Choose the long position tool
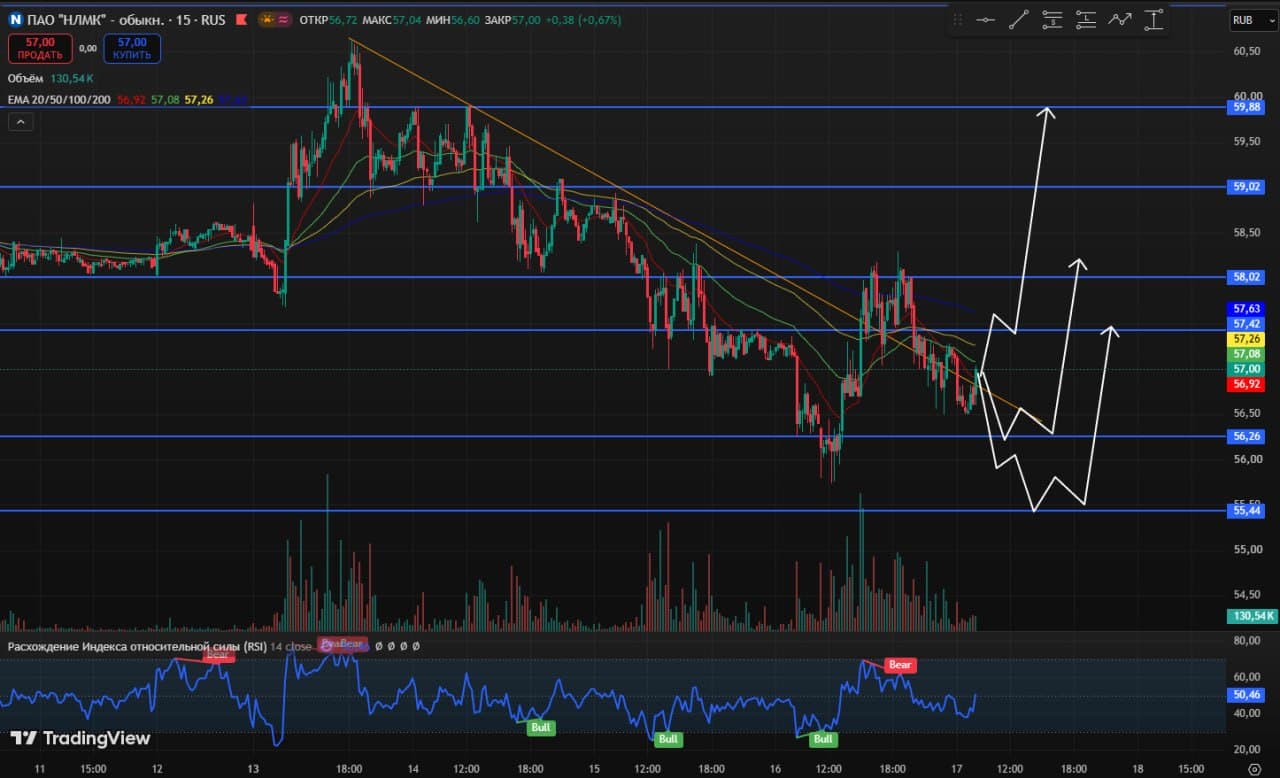 [1086, 19]
